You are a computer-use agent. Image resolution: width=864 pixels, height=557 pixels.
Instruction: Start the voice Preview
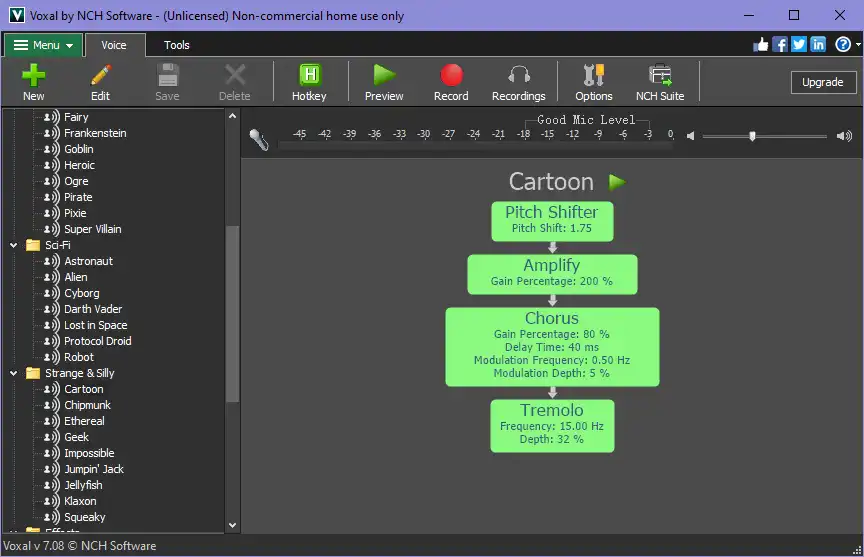tap(384, 82)
